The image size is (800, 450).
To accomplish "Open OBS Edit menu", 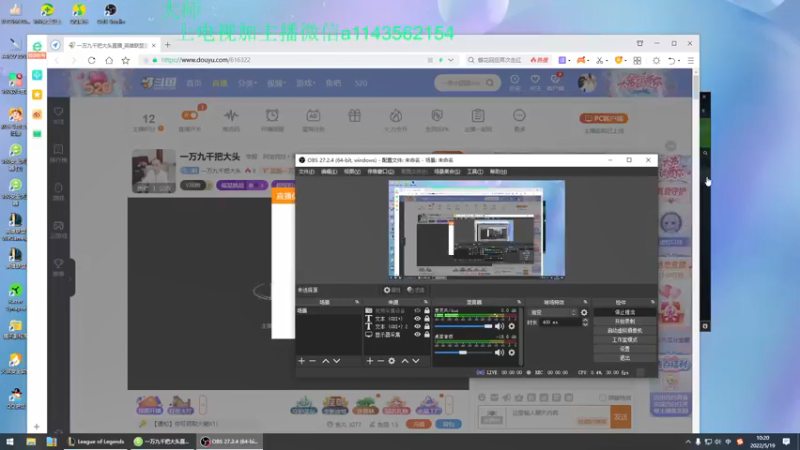I will [x=329, y=172].
